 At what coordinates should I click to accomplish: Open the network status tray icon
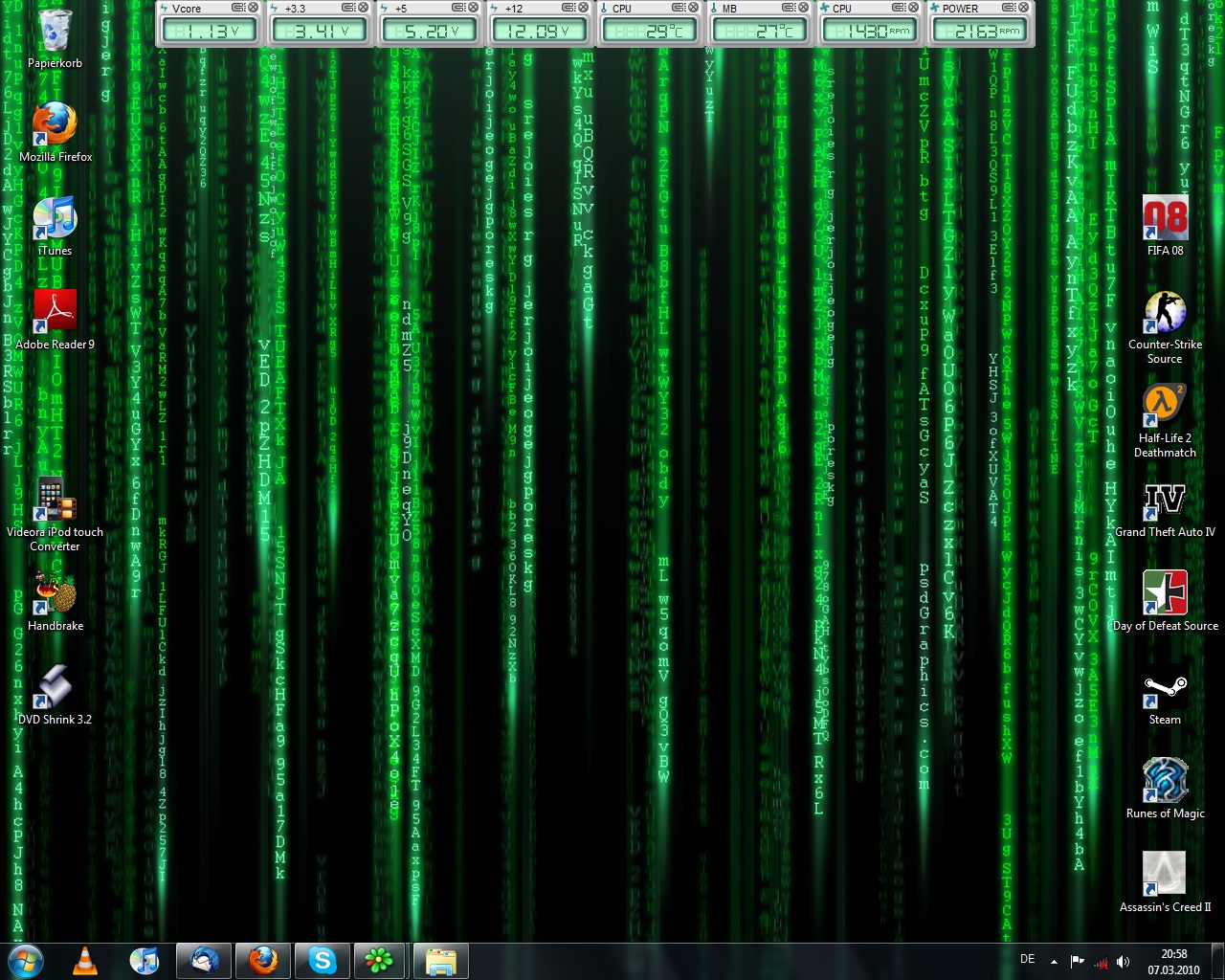[1100, 961]
